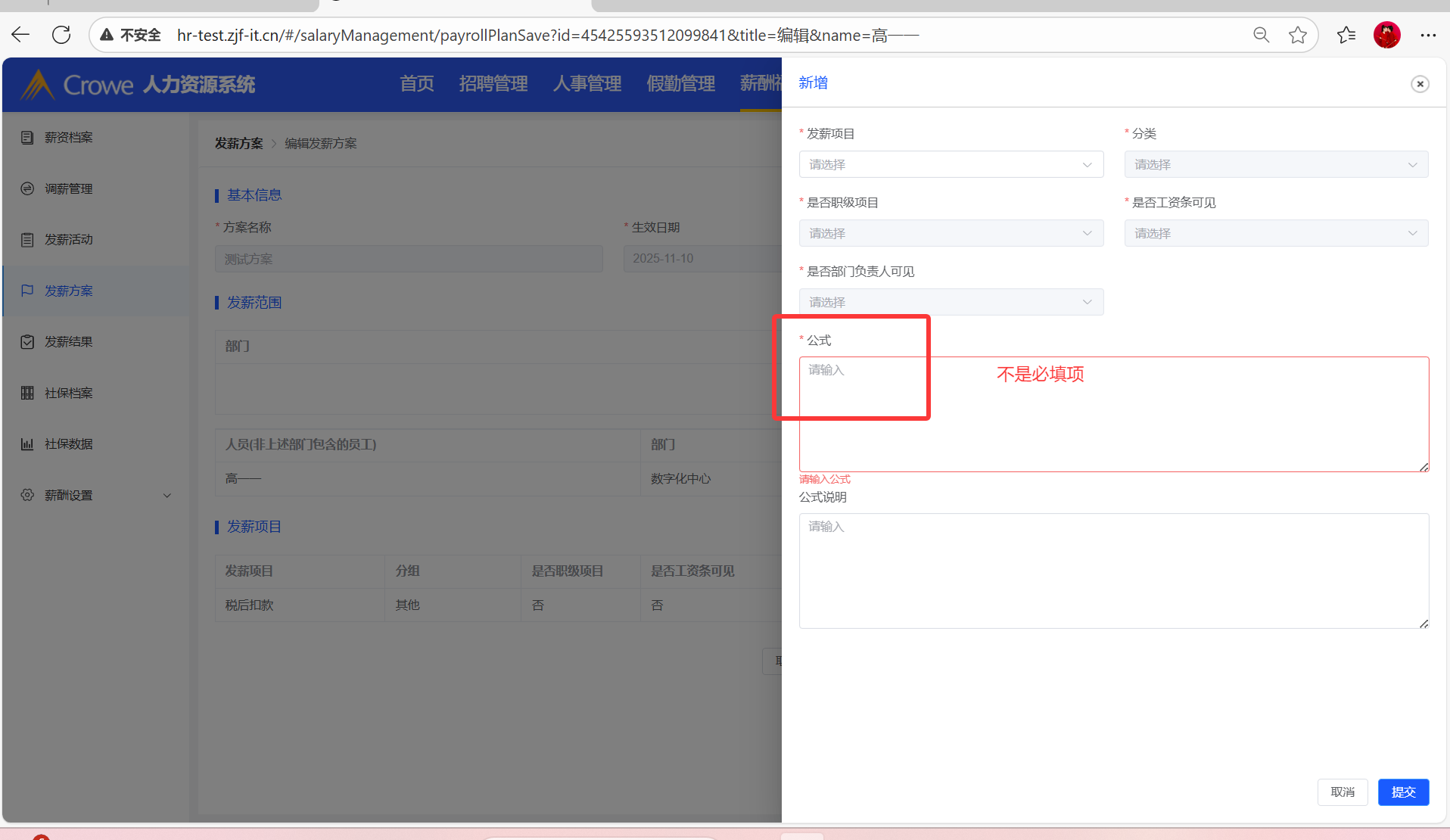
Task: Close the 新增 drawer panel
Action: [x=1420, y=84]
